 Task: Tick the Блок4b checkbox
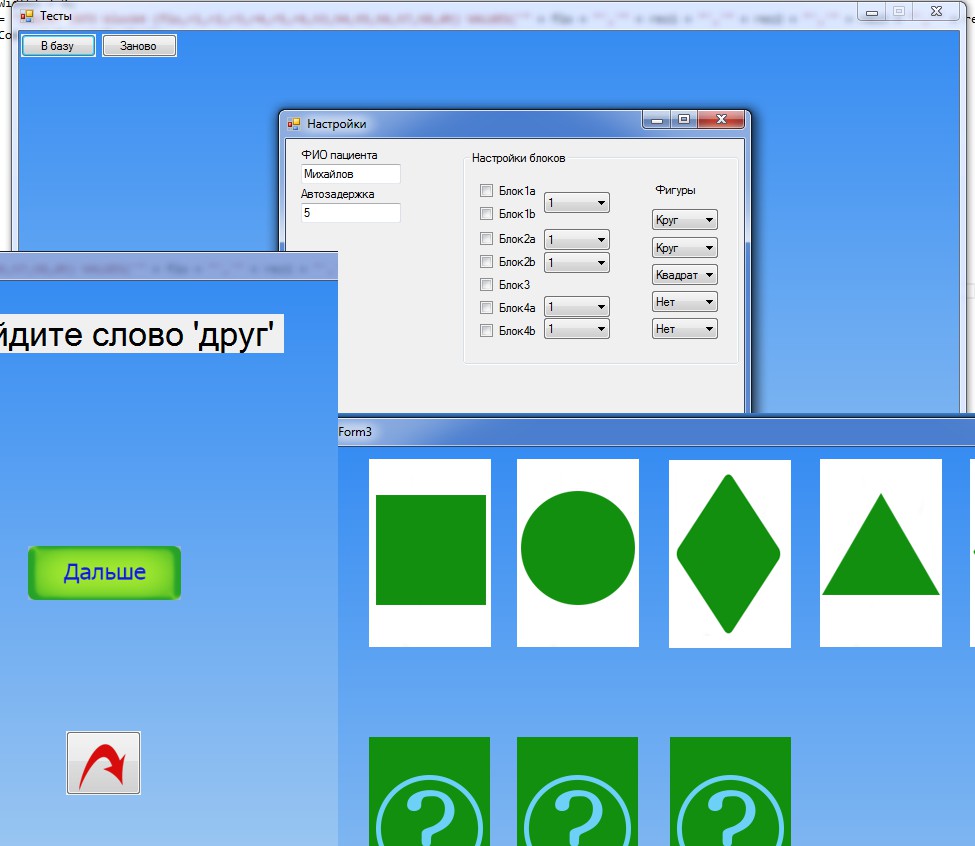click(486, 331)
